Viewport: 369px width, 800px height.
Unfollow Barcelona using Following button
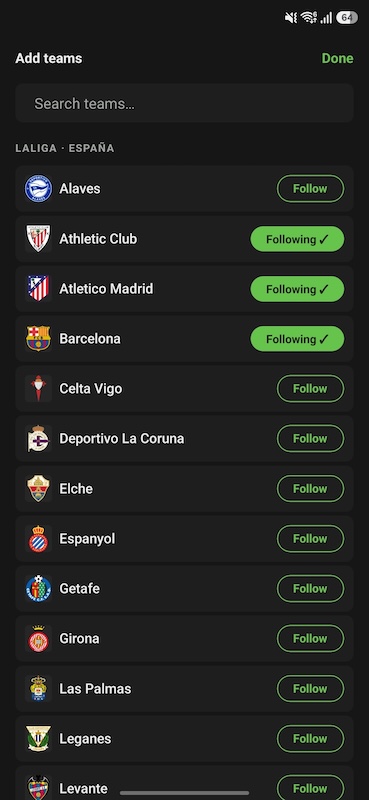(x=297, y=339)
